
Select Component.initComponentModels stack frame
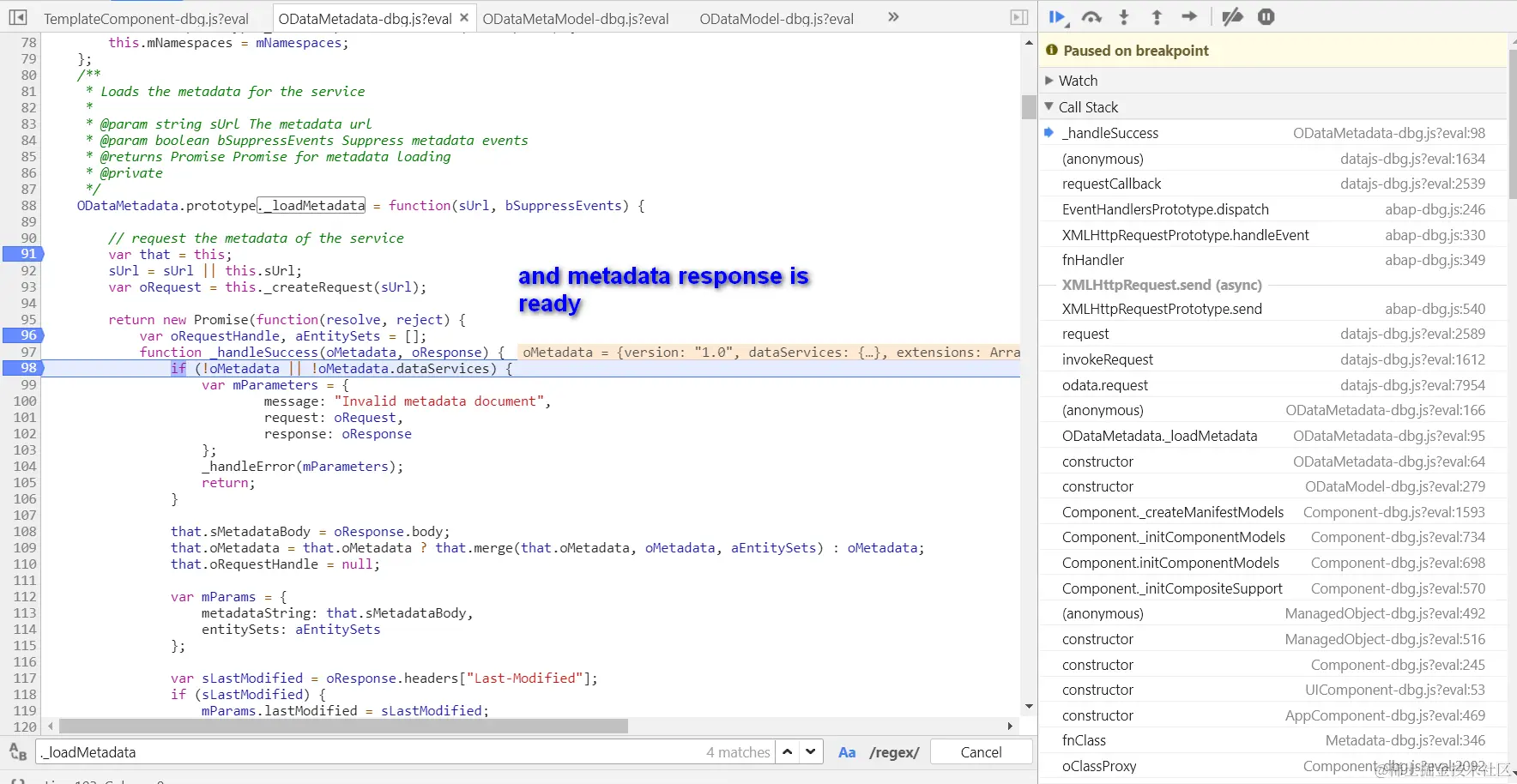click(x=1273, y=563)
